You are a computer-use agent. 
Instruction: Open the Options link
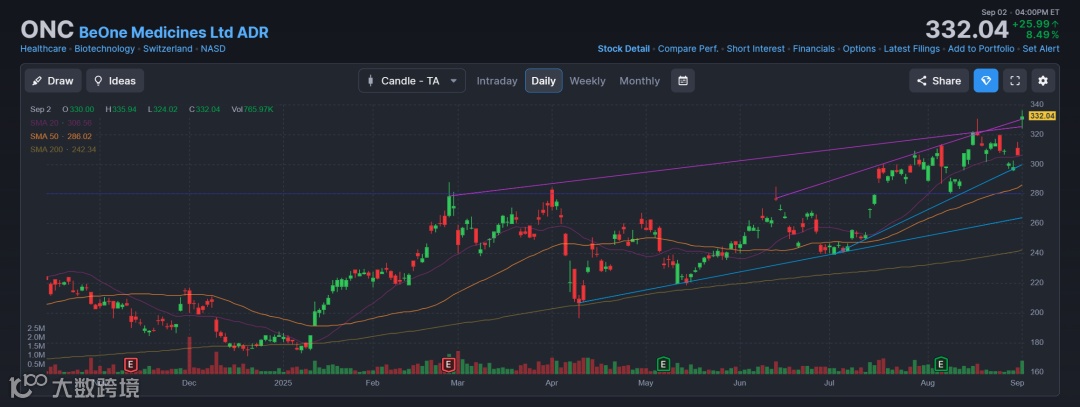859,49
